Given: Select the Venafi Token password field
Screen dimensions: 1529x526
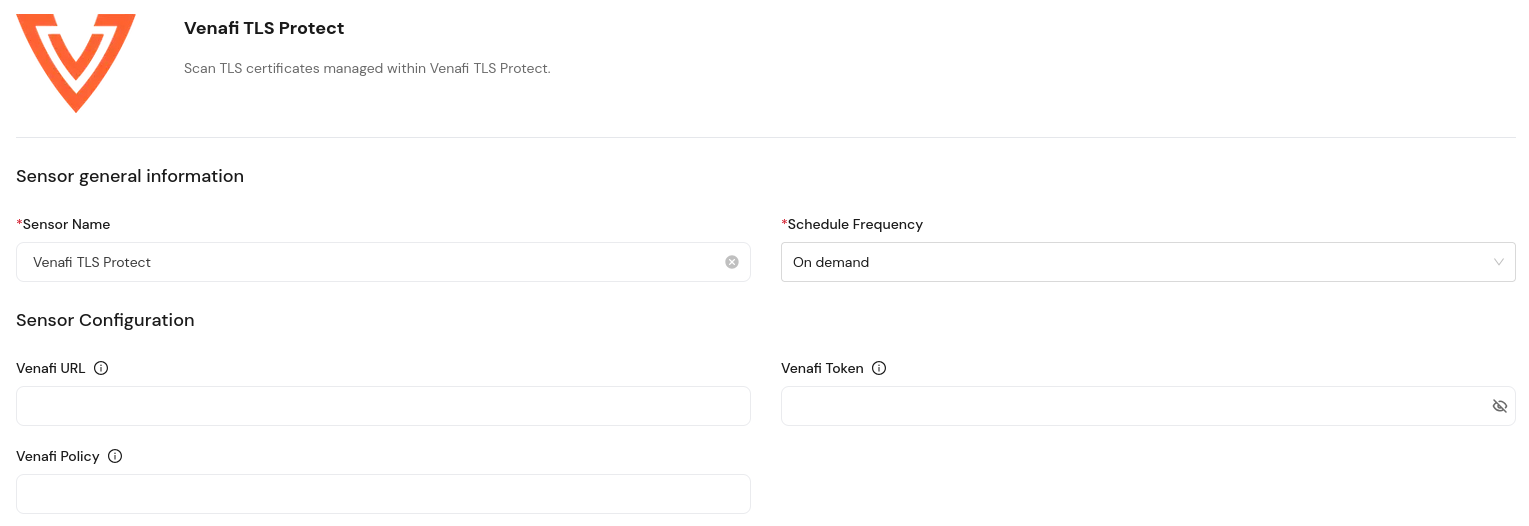Looking at the screenshot, I should click(x=1148, y=406).
